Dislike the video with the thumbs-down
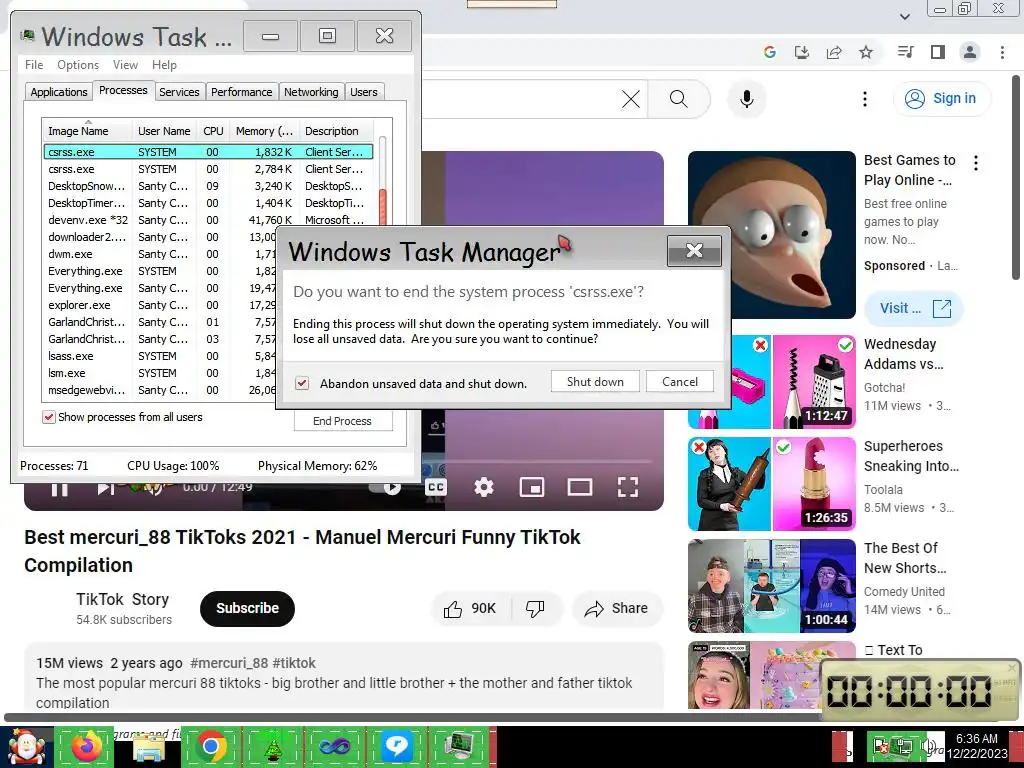This screenshot has width=1024, height=768. click(x=535, y=609)
